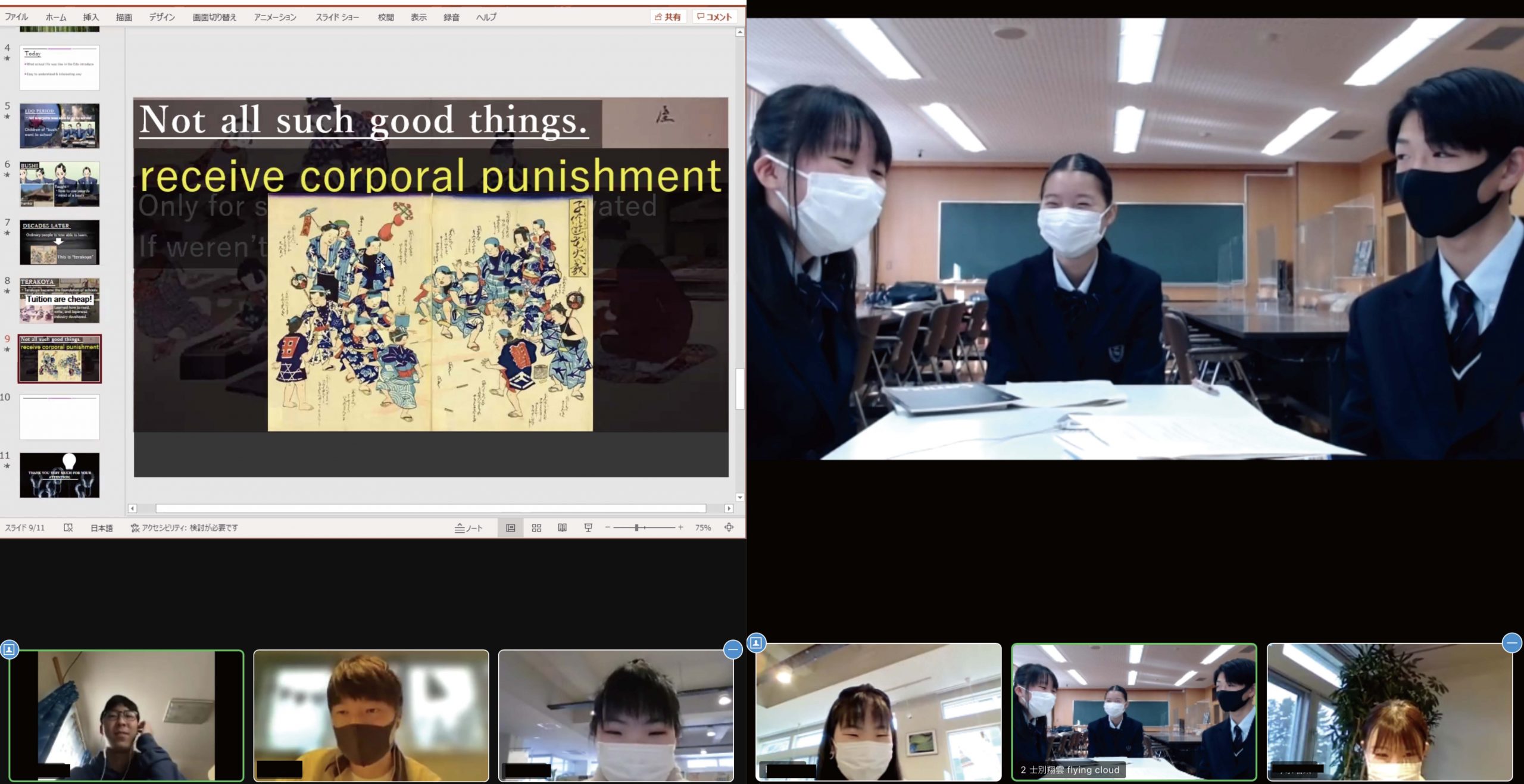Click the zoom out minus button
The width and height of the screenshot is (1524, 784).
tap(607, 527)
